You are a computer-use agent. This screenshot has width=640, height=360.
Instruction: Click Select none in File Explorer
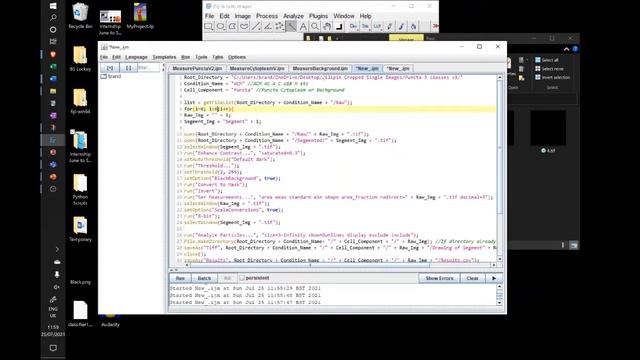click(x=549, y=69)
